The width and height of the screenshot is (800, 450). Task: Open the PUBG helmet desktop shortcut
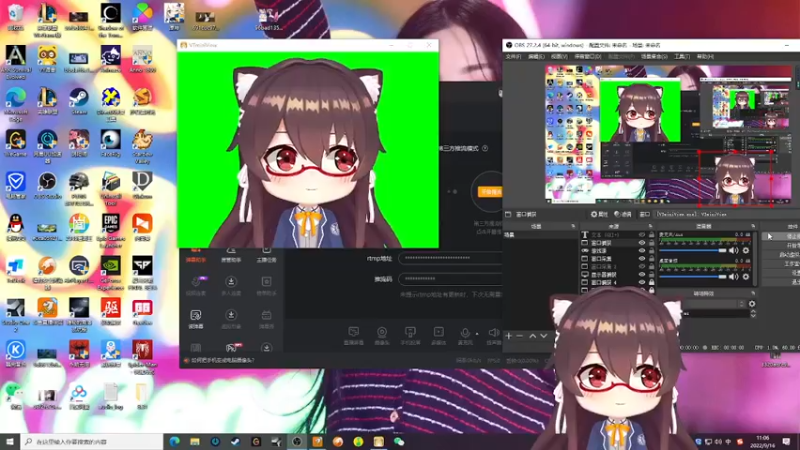pos(79,188)
